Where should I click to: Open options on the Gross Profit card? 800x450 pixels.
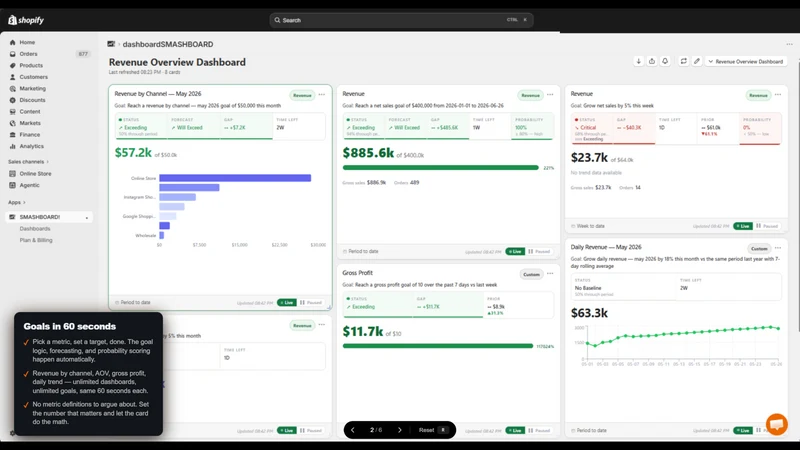(550, 273)
